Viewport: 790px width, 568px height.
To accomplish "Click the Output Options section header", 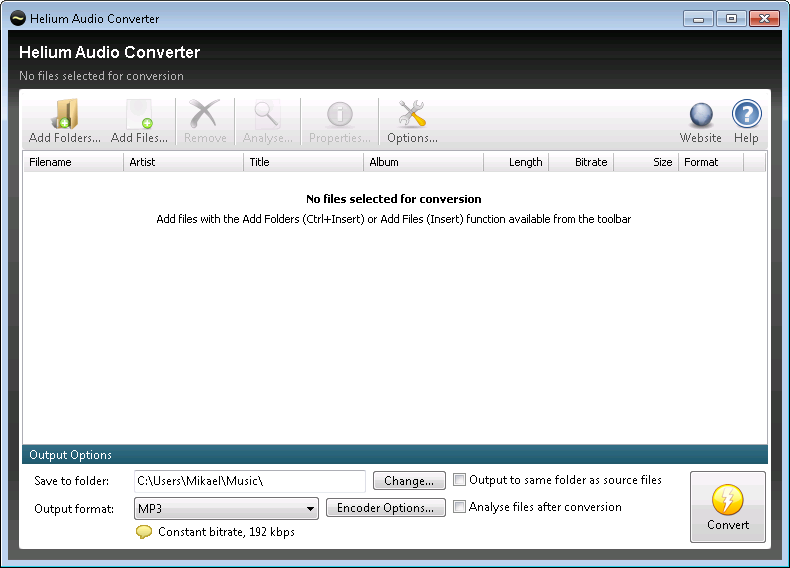I will [395, 455].
